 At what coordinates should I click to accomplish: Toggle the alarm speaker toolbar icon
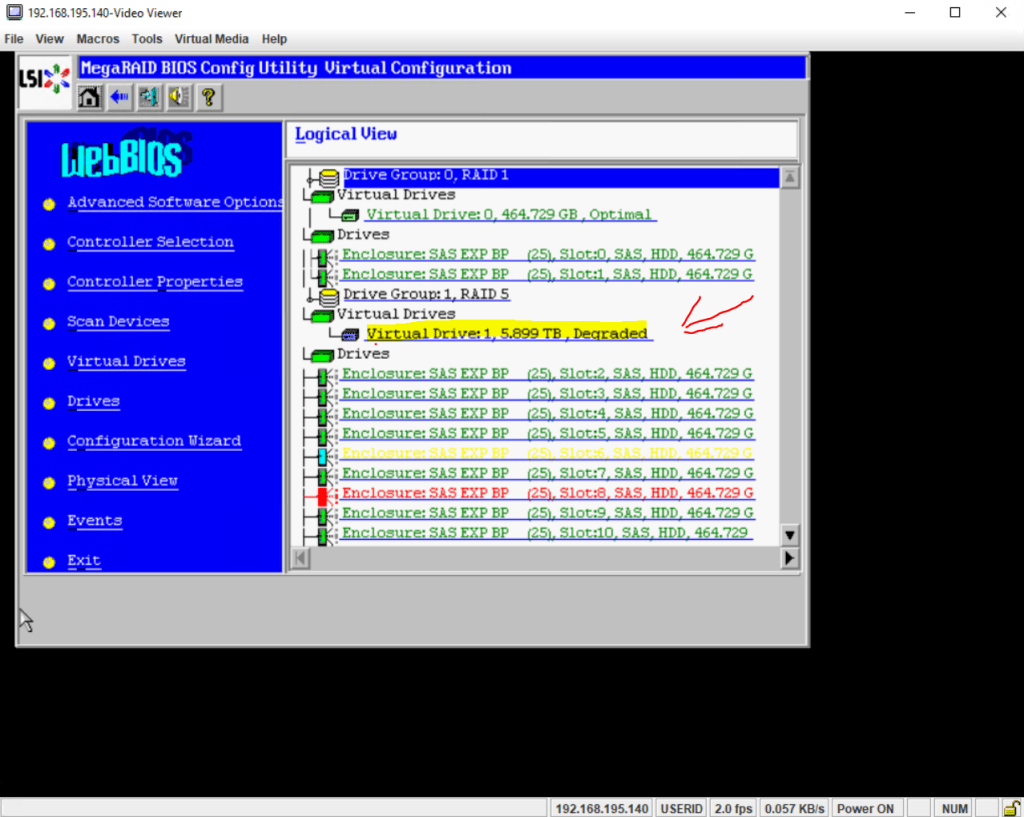coord(179,97)
